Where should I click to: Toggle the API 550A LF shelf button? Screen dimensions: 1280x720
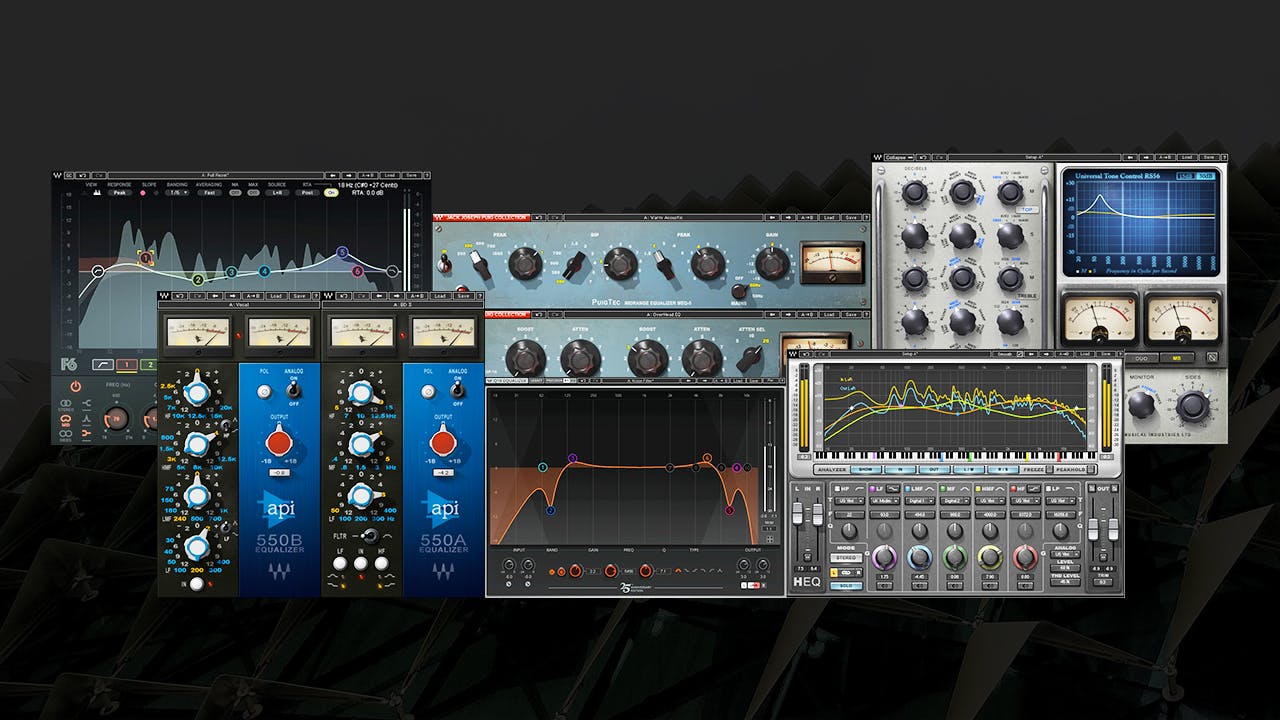[x=340, y=564]
